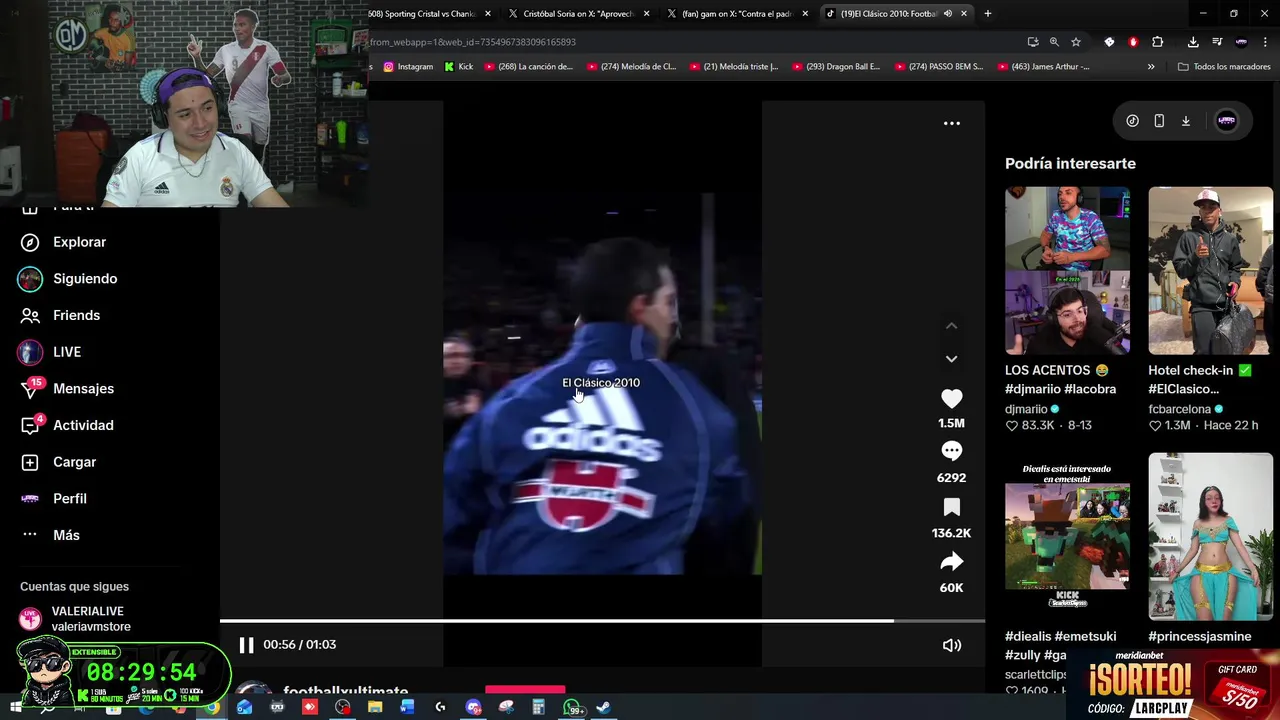Switch to the (fan) gam on X tab
Image resolution: width=1280 pixels, height=720 pixels.
736,14
